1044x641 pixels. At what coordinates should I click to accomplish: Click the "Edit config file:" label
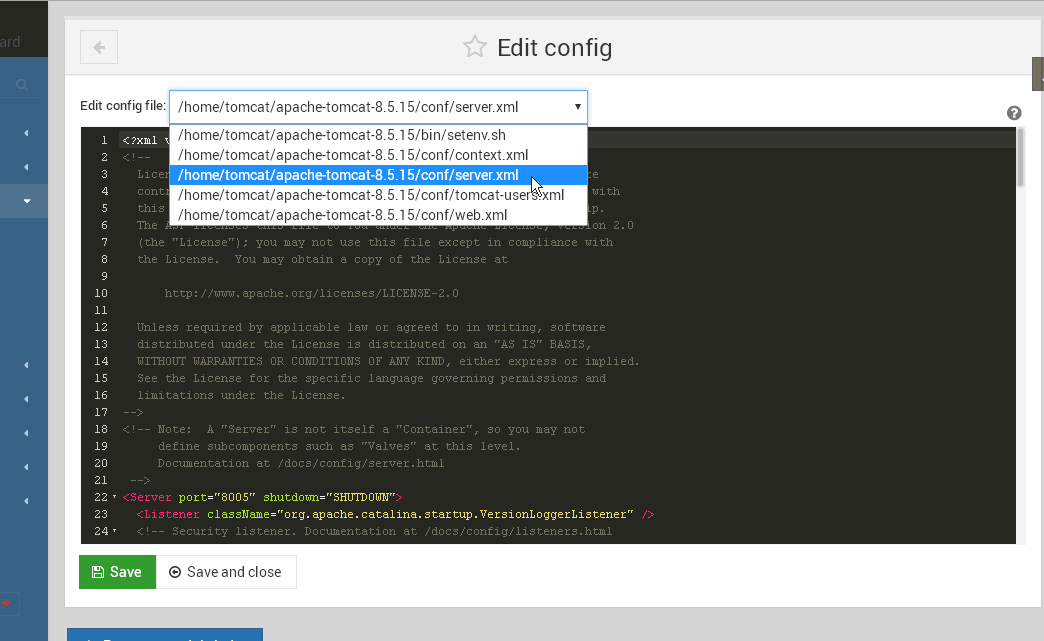(x=123, y=106)
